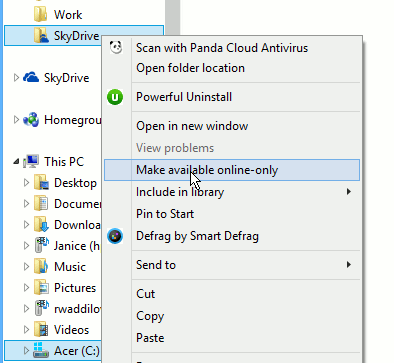This screenshot has width=394, height=363.
Task: Click the Work folder icon
Action: [x=41, y=15]
